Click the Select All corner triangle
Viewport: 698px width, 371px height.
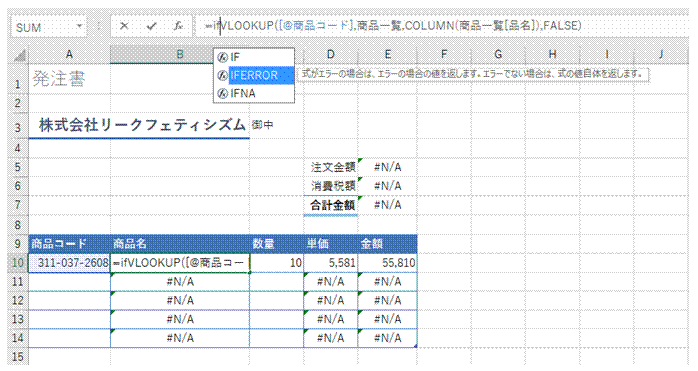coord(19,55)
